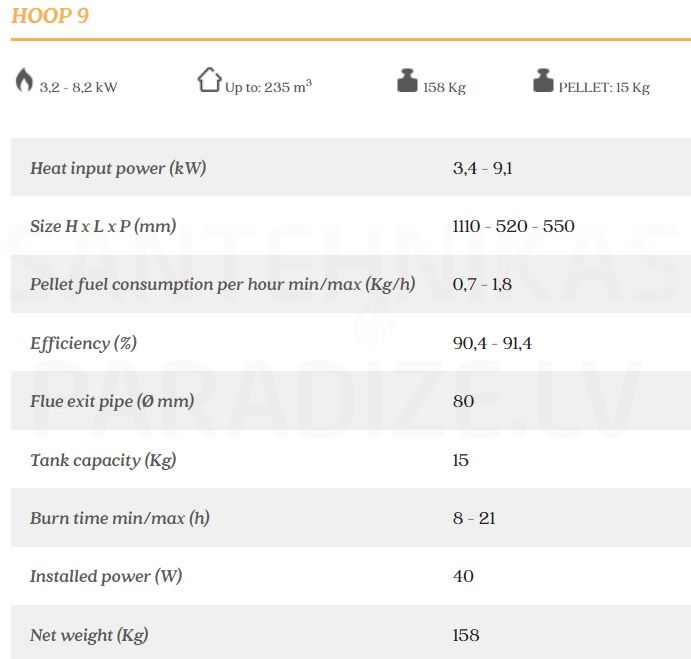The width and height of the screenshot is (691, 659).
Task: Select the Flue exit pipe (Ø mm) label
Action: pyautogui.click(x=112, y=401)
